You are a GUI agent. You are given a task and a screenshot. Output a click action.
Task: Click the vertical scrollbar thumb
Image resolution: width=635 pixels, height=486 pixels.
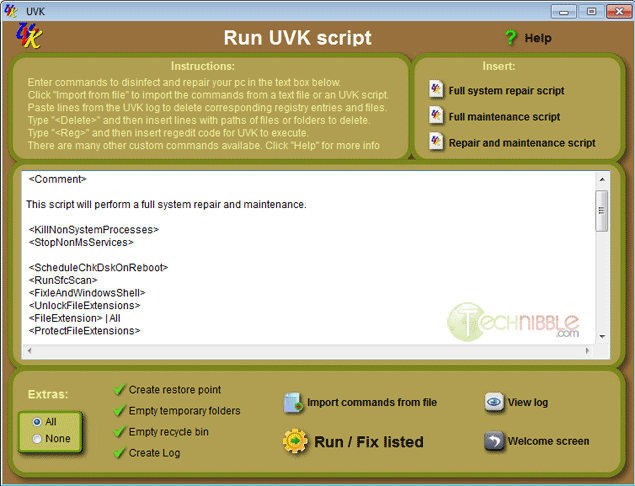[x=602, y=211]
